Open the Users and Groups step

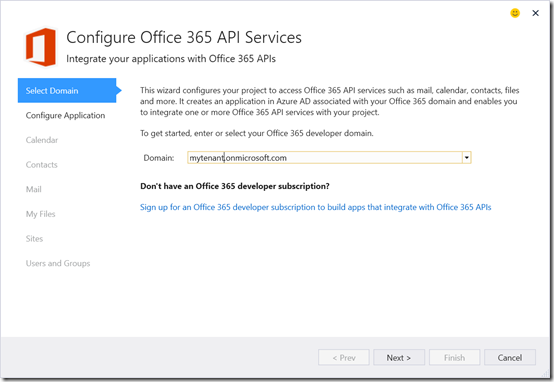[x=58, y=263]
